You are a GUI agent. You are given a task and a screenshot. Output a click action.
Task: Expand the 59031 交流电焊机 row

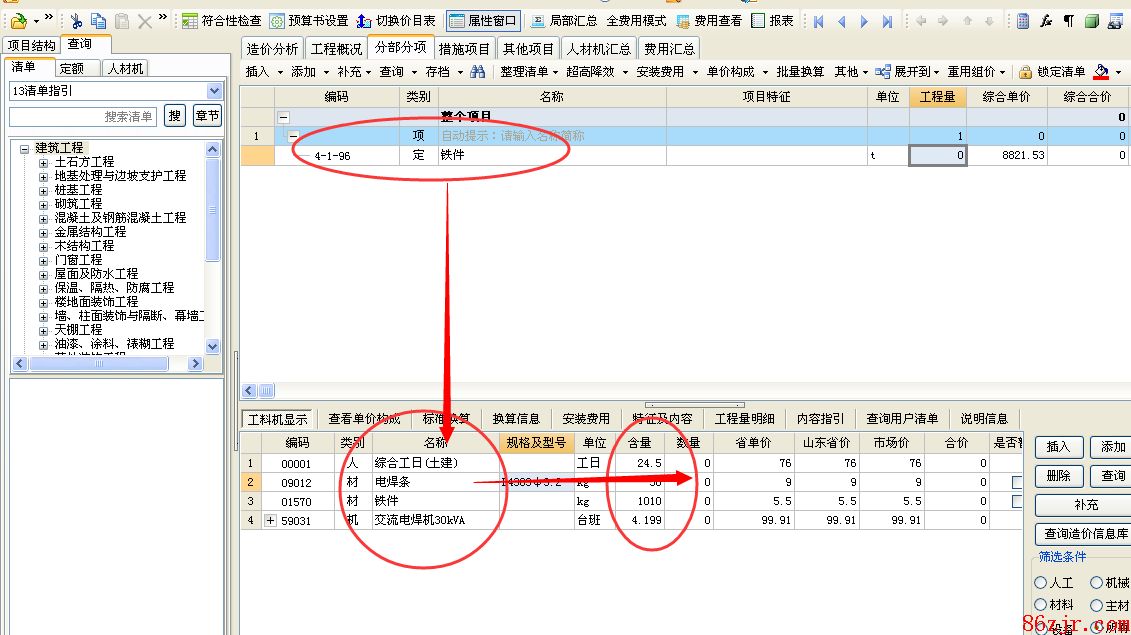270,520
